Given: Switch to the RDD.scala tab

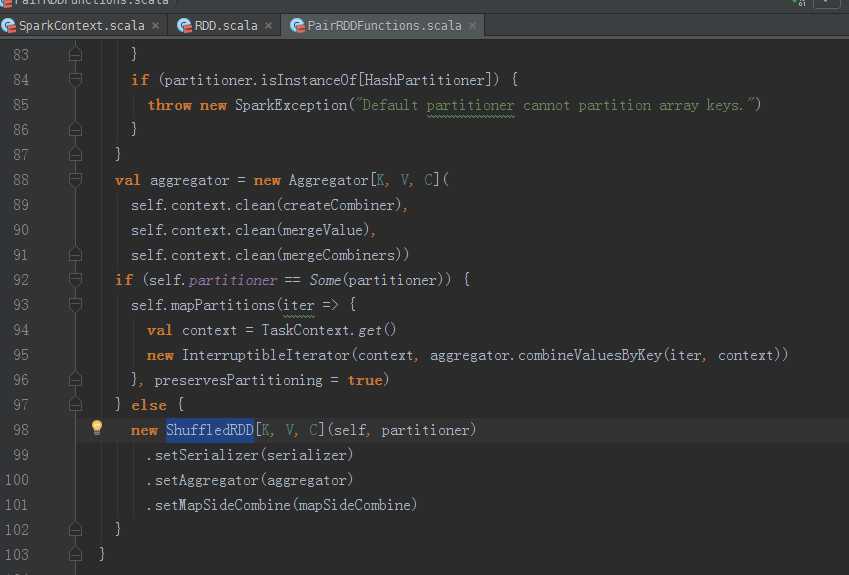Looking at the screenshot, I should 226,25.
